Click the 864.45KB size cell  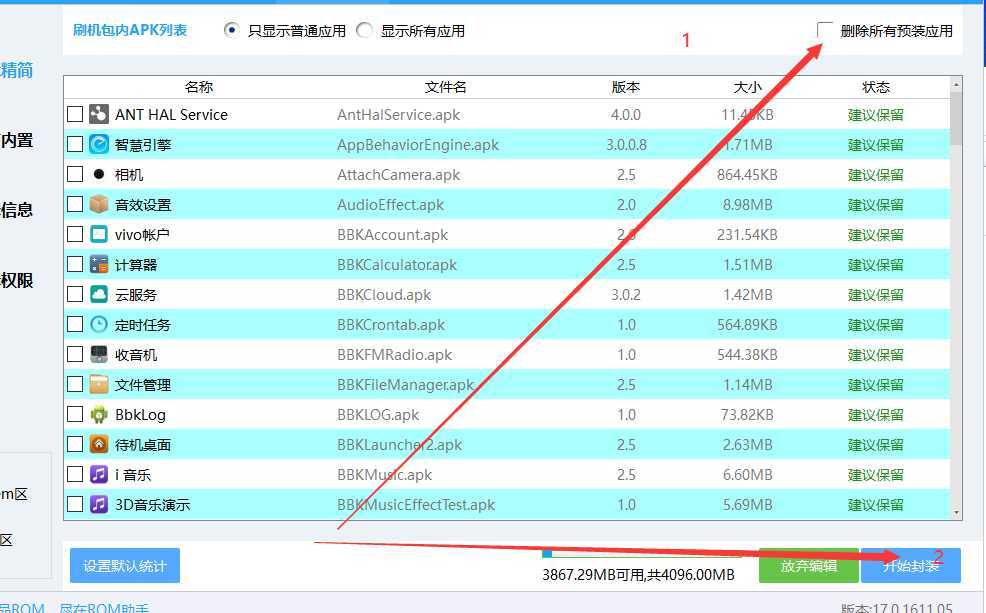[747, 174]
